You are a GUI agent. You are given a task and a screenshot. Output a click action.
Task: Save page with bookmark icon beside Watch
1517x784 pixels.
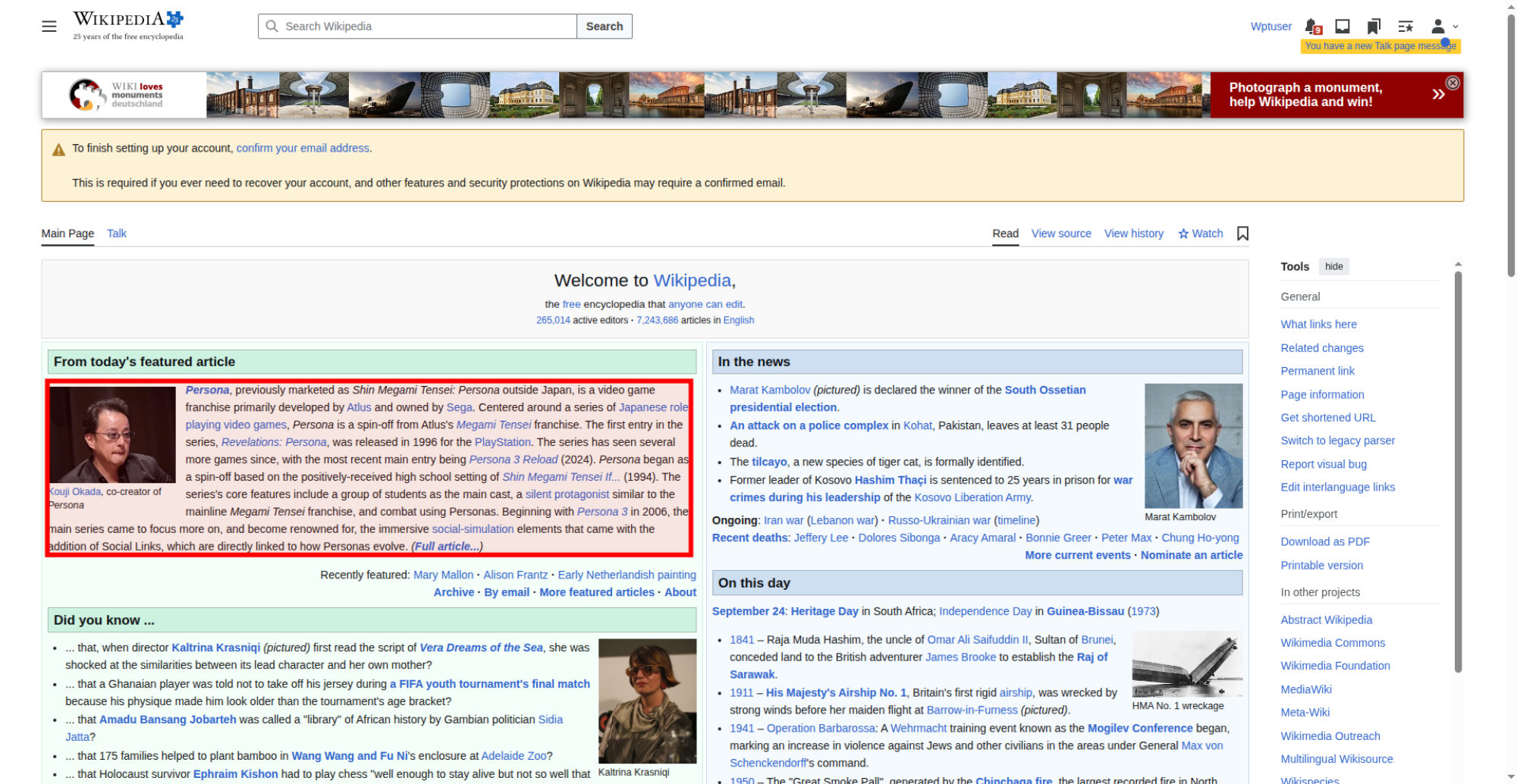pos(1242,234)
